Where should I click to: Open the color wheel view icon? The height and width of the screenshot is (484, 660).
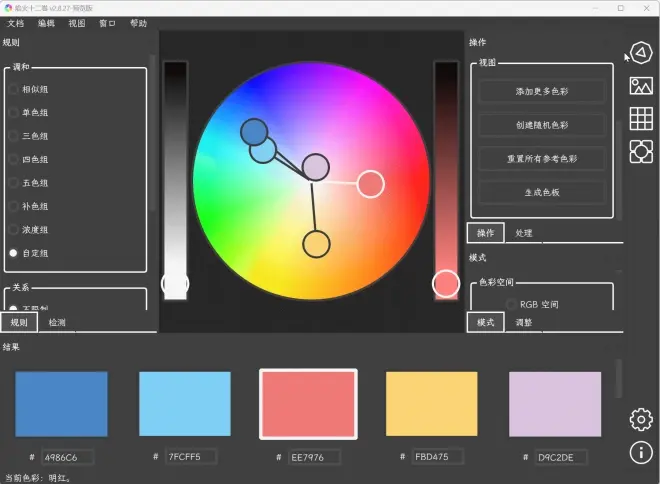point(641,52)
